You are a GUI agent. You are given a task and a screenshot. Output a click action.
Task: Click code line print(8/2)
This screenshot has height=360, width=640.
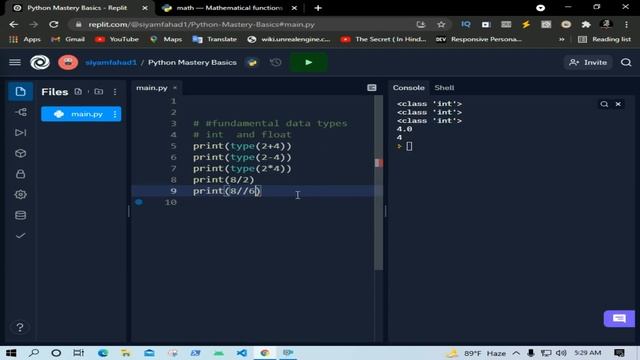click(224, 180)
